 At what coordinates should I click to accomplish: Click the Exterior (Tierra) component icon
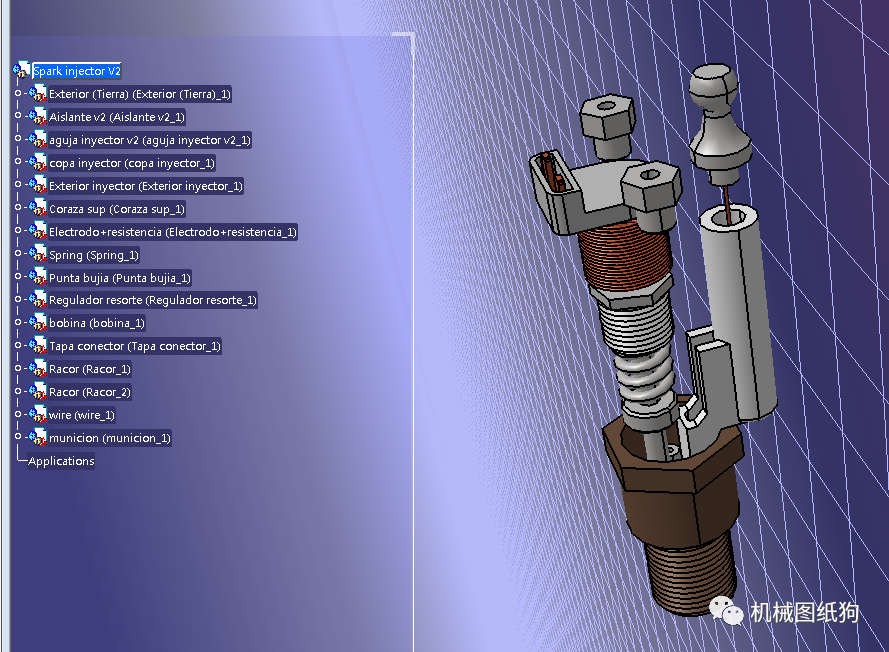37,93
